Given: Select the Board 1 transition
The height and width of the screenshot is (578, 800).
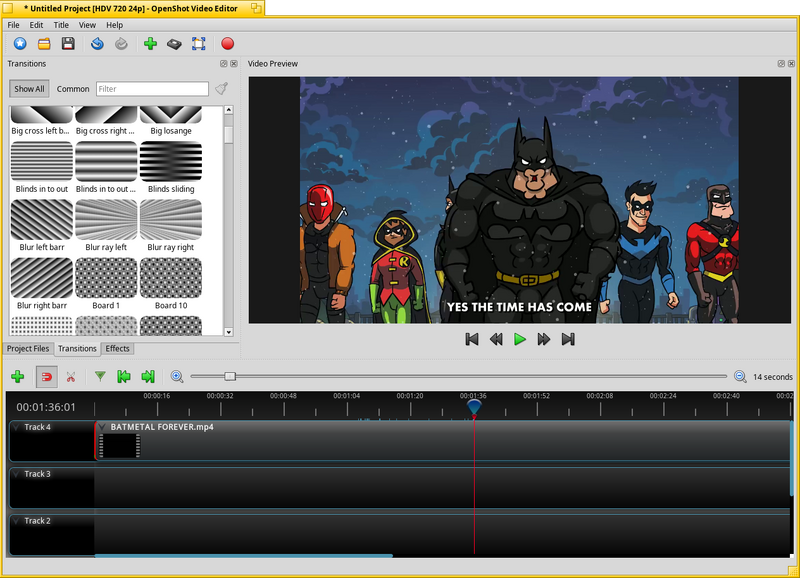Looking at the screenshot, I should click(x=106, y=284).
